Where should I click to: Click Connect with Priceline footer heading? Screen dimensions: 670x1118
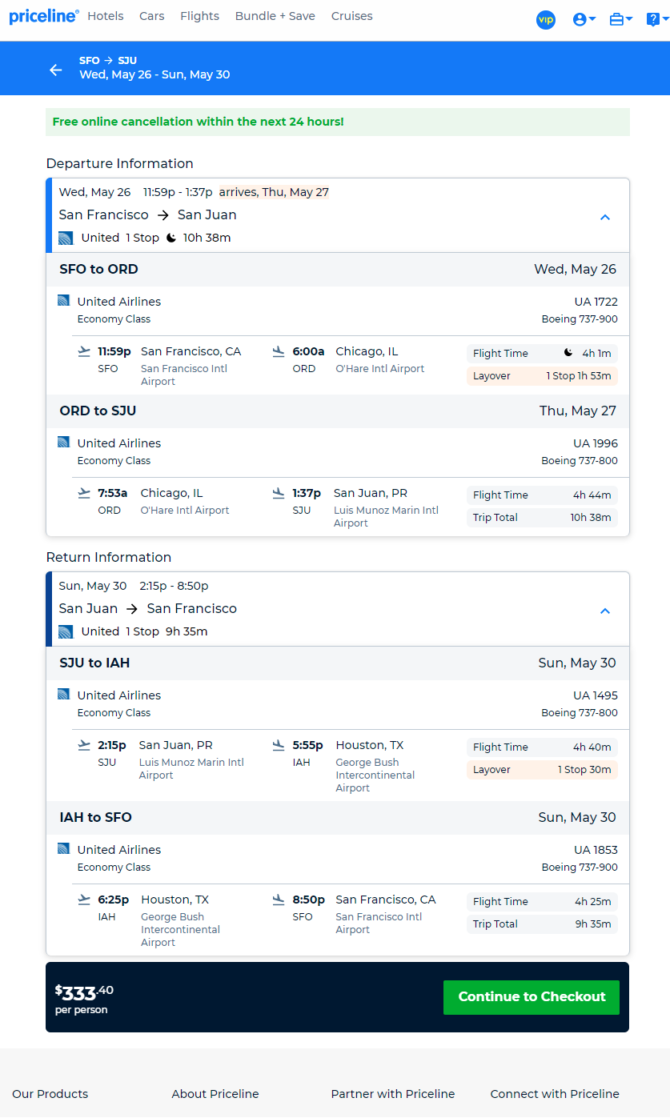coord(555,1094)
